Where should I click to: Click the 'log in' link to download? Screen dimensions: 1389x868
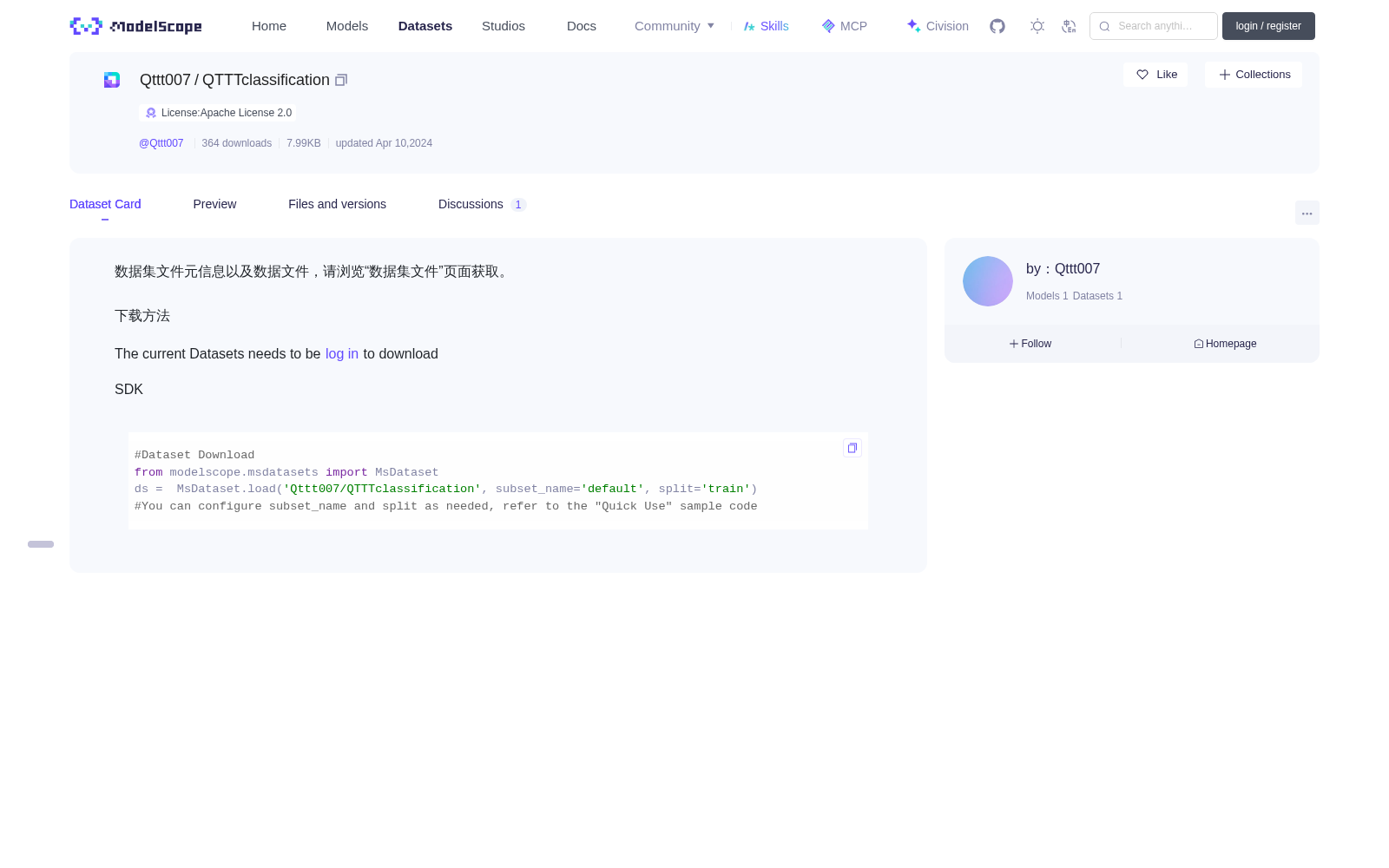342,354
